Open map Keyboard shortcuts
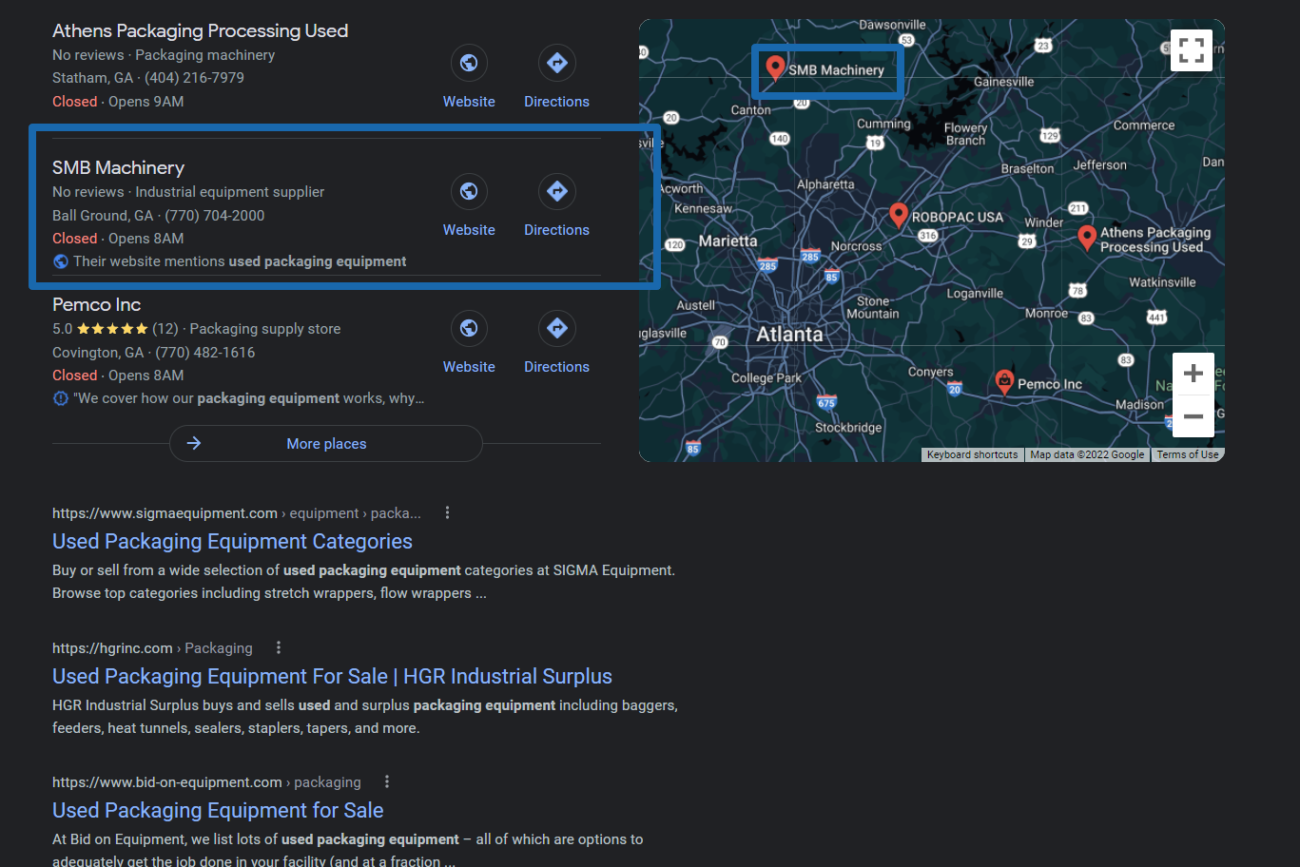Screen dimensions: 1300x867 point(972,455)
